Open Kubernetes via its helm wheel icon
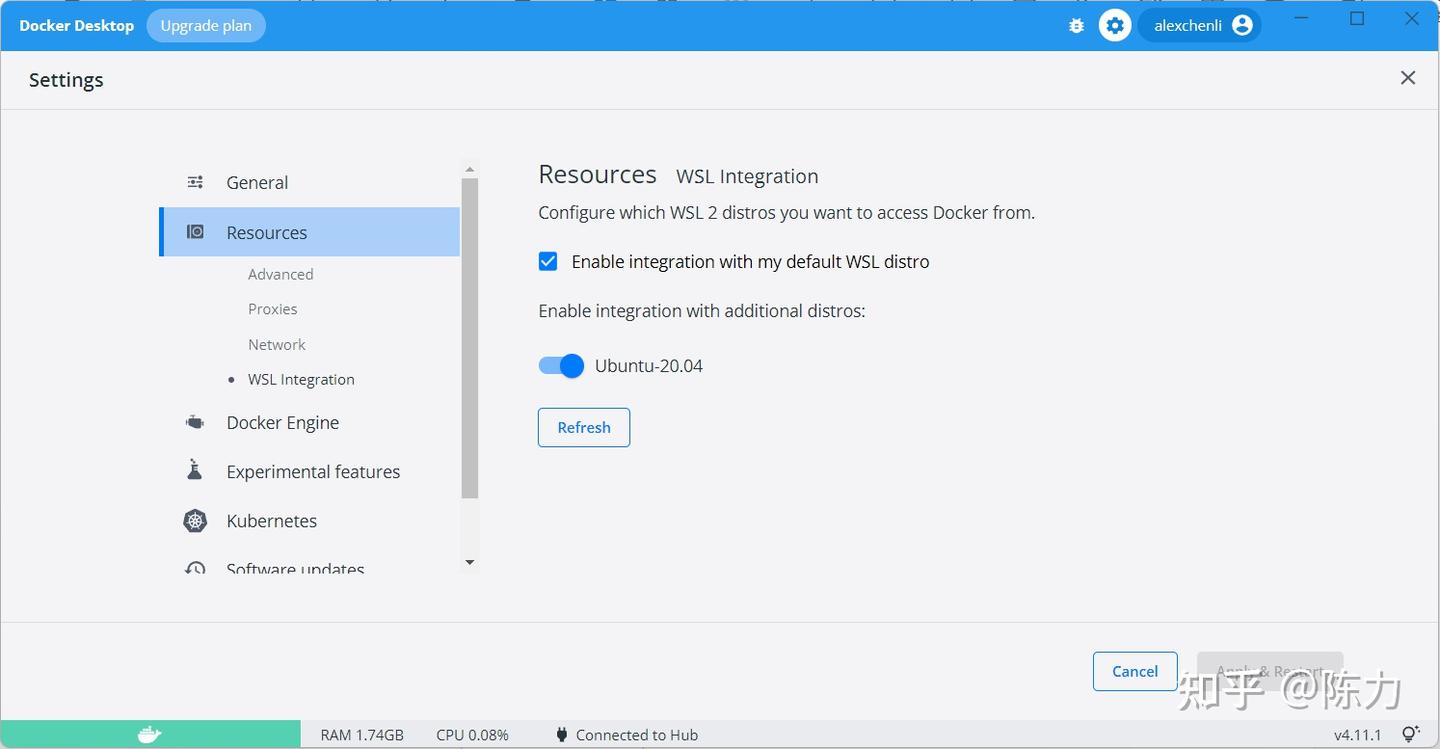This screenshot has height=749, width=1440. [194, 520]
